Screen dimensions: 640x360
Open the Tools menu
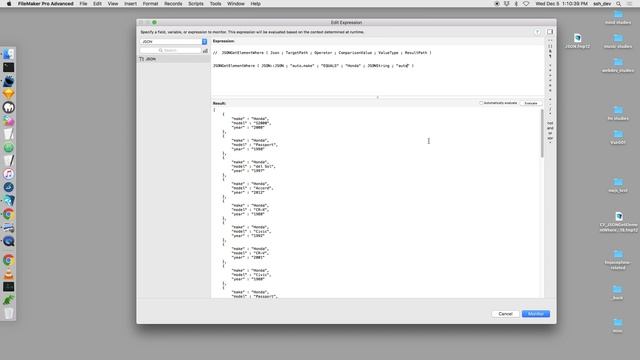coord(215,4)
